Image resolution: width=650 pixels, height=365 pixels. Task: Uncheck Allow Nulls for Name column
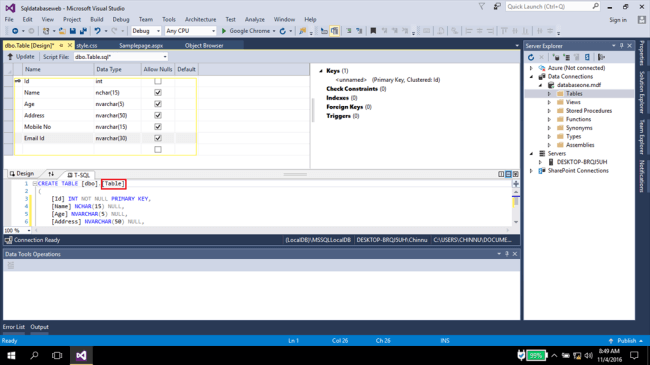pos(158,92)
